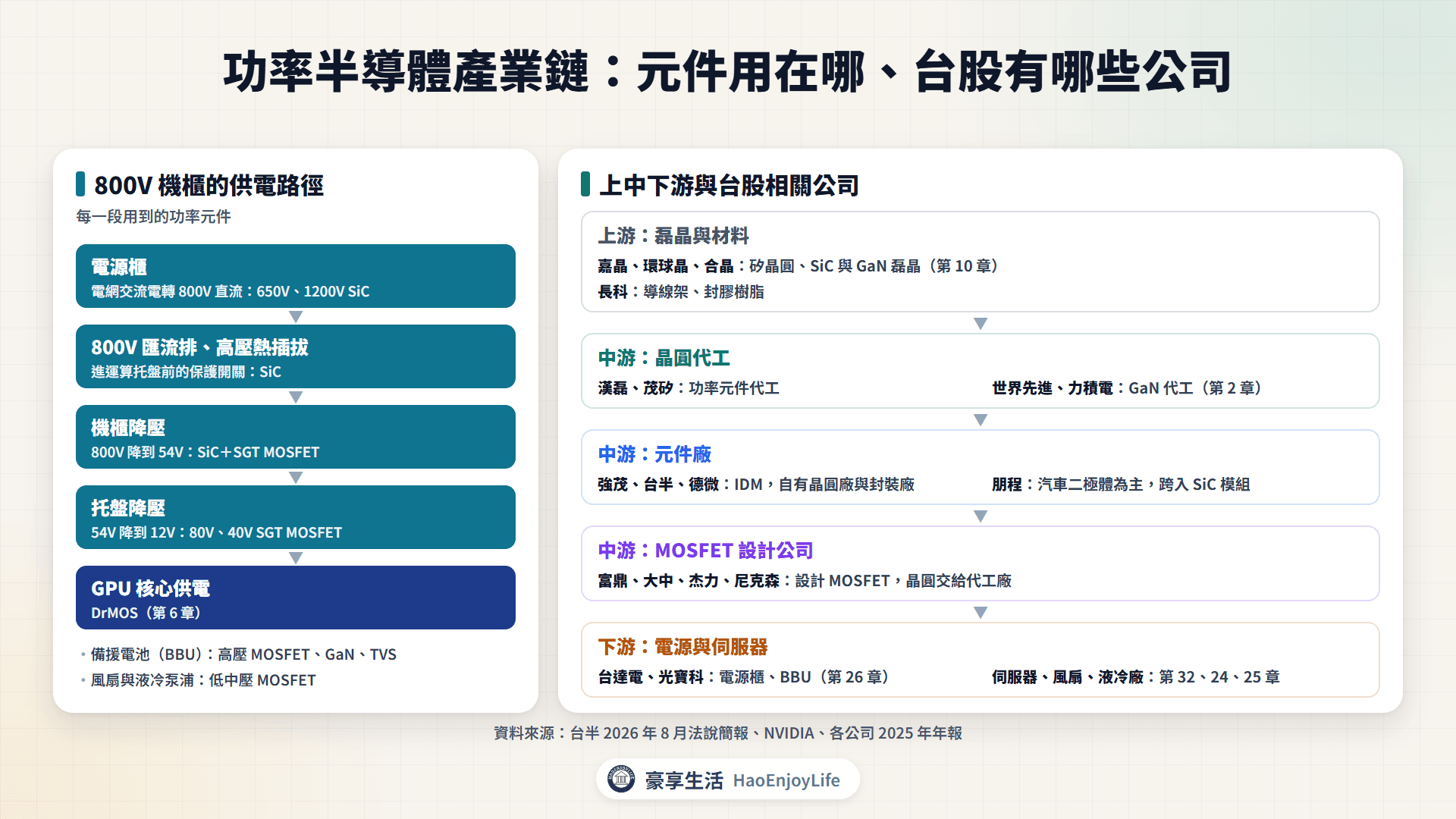
Task: Click the 機櫃降壓 block
Action: pyautogui.click(x=296, y=437)
